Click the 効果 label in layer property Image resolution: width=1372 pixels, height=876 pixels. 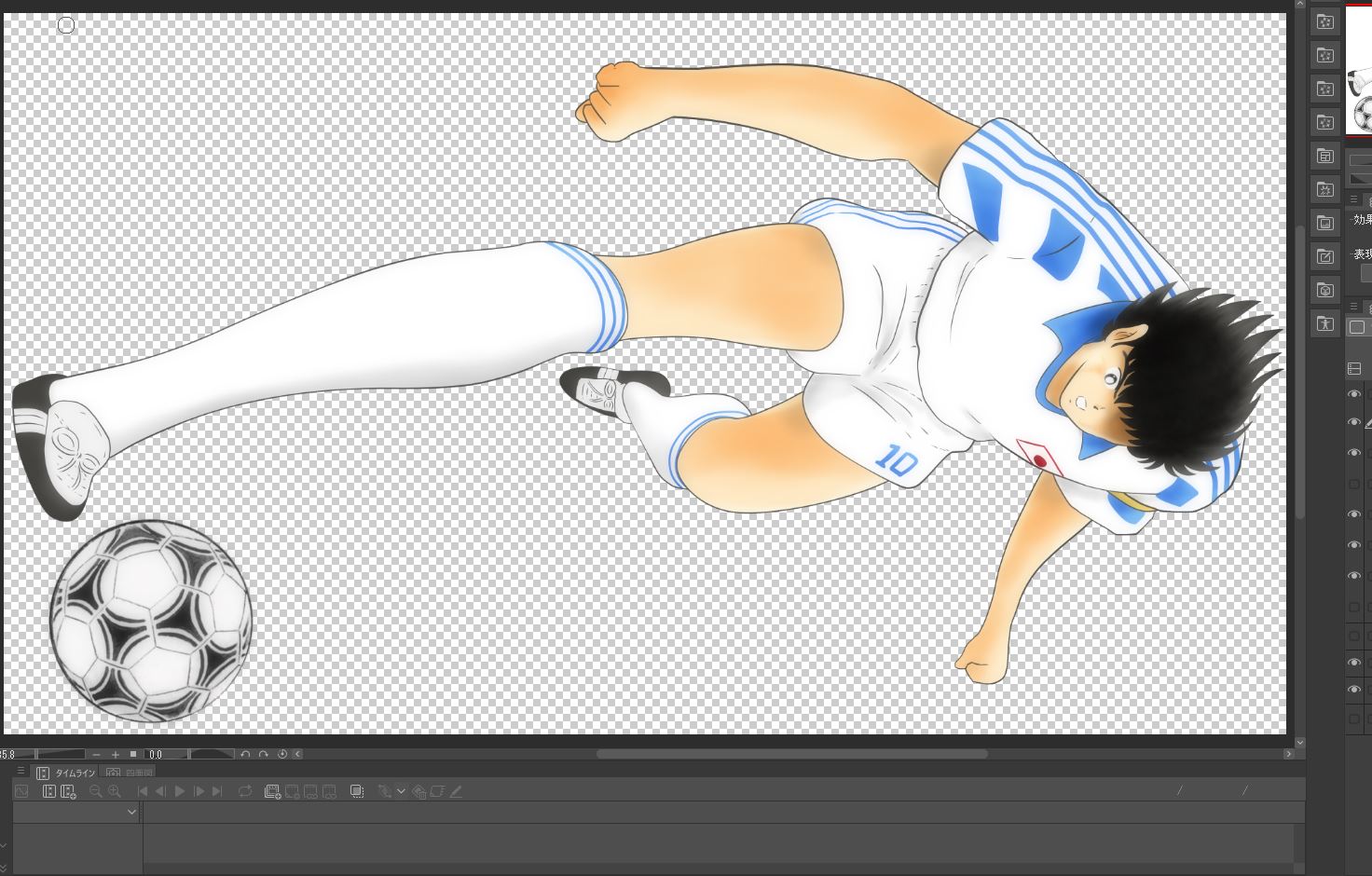1363,220
